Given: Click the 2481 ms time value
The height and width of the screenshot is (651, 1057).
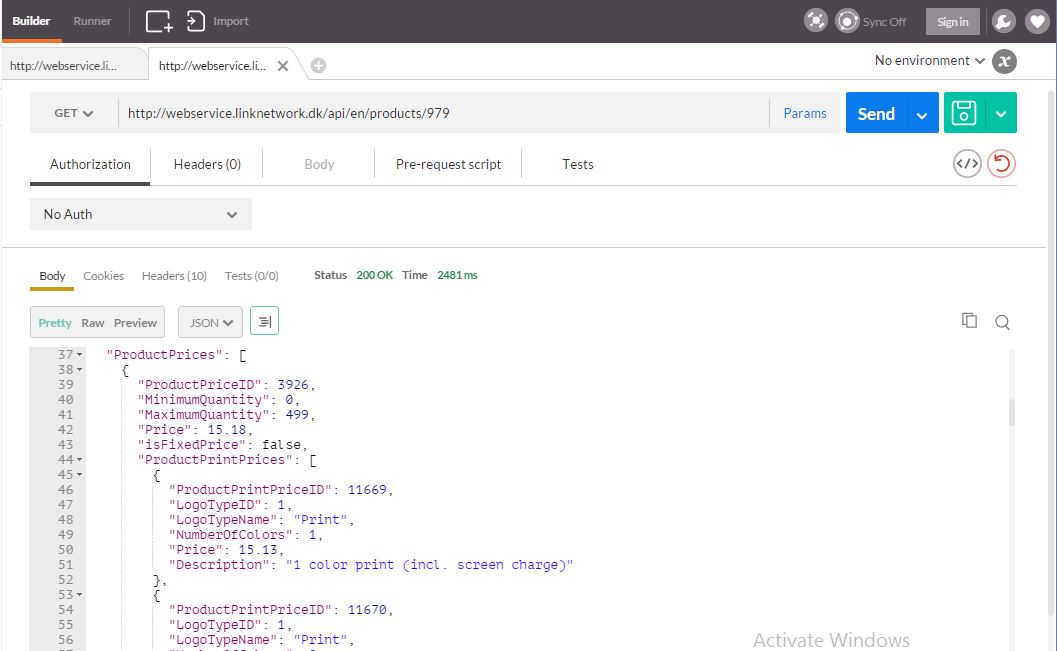Looking at the screenshot, I should coord(457,276).
